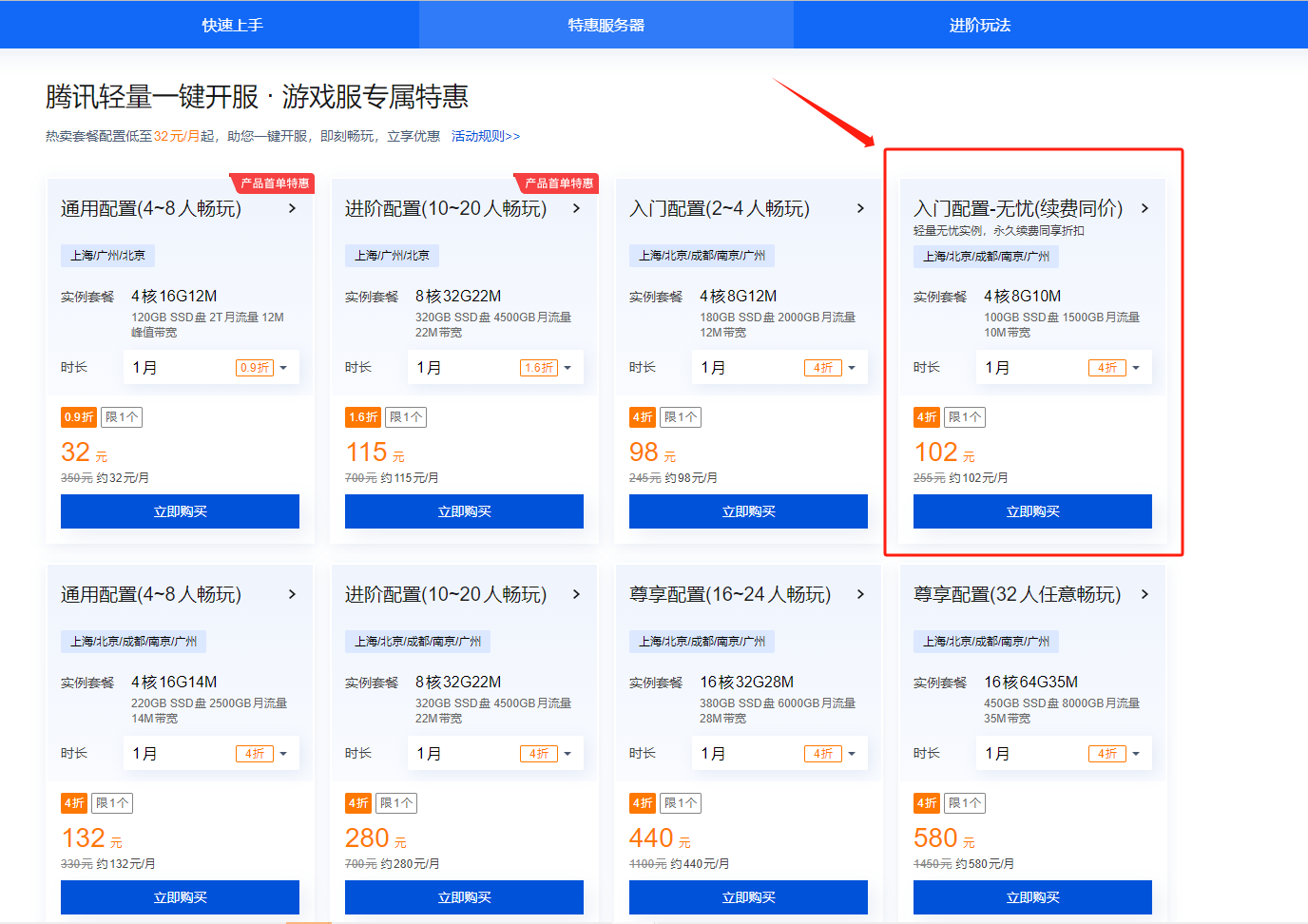Click 立即购买 for the 115元 plan

point(464,511)
